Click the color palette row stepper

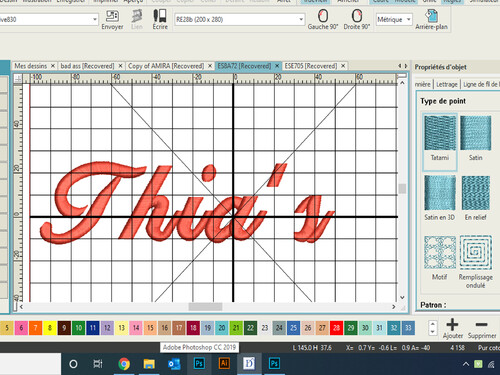coord(432,328)
